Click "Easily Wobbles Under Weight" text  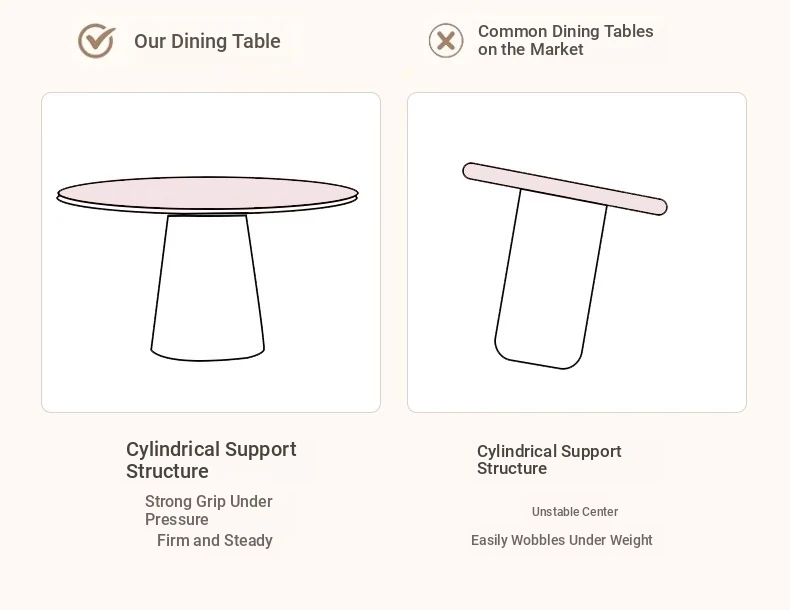tap(562, 540)
